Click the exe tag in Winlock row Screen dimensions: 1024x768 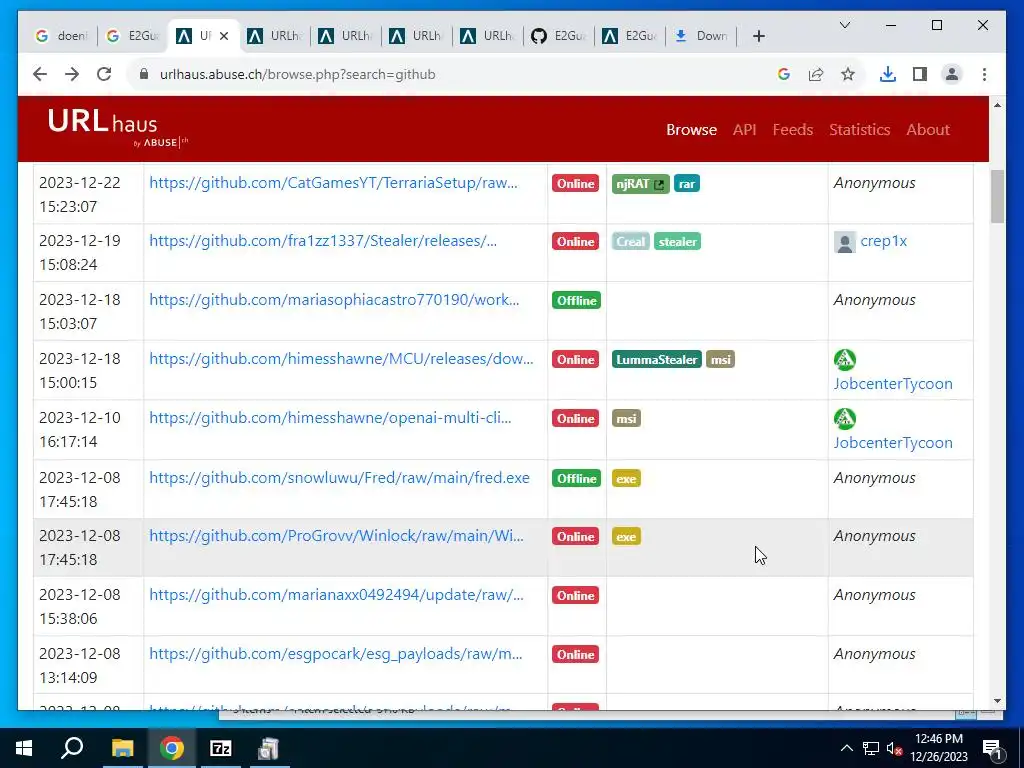coord(626,537)
